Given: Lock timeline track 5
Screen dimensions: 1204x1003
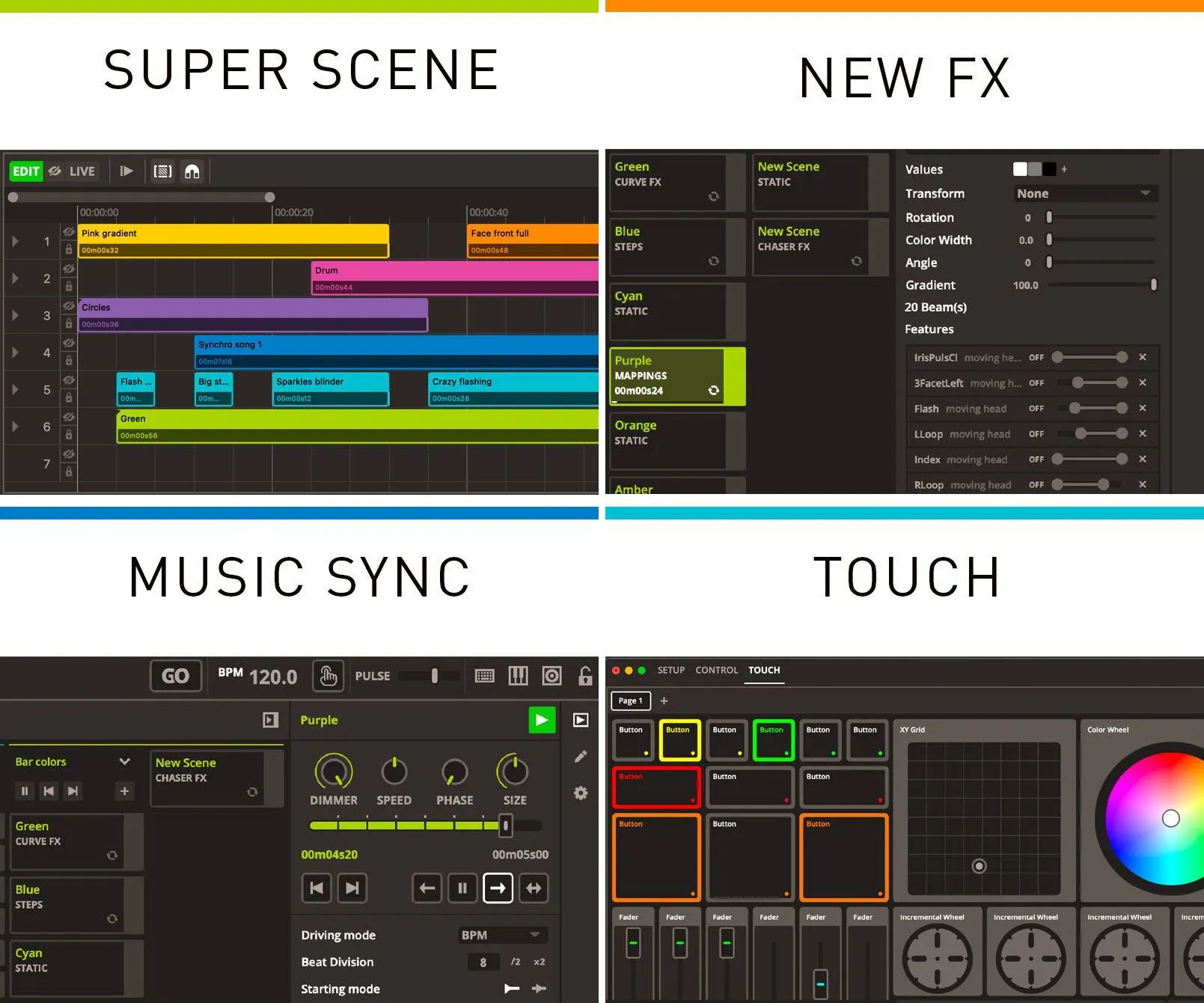Looking at the screenshot, I should (69, 397).
